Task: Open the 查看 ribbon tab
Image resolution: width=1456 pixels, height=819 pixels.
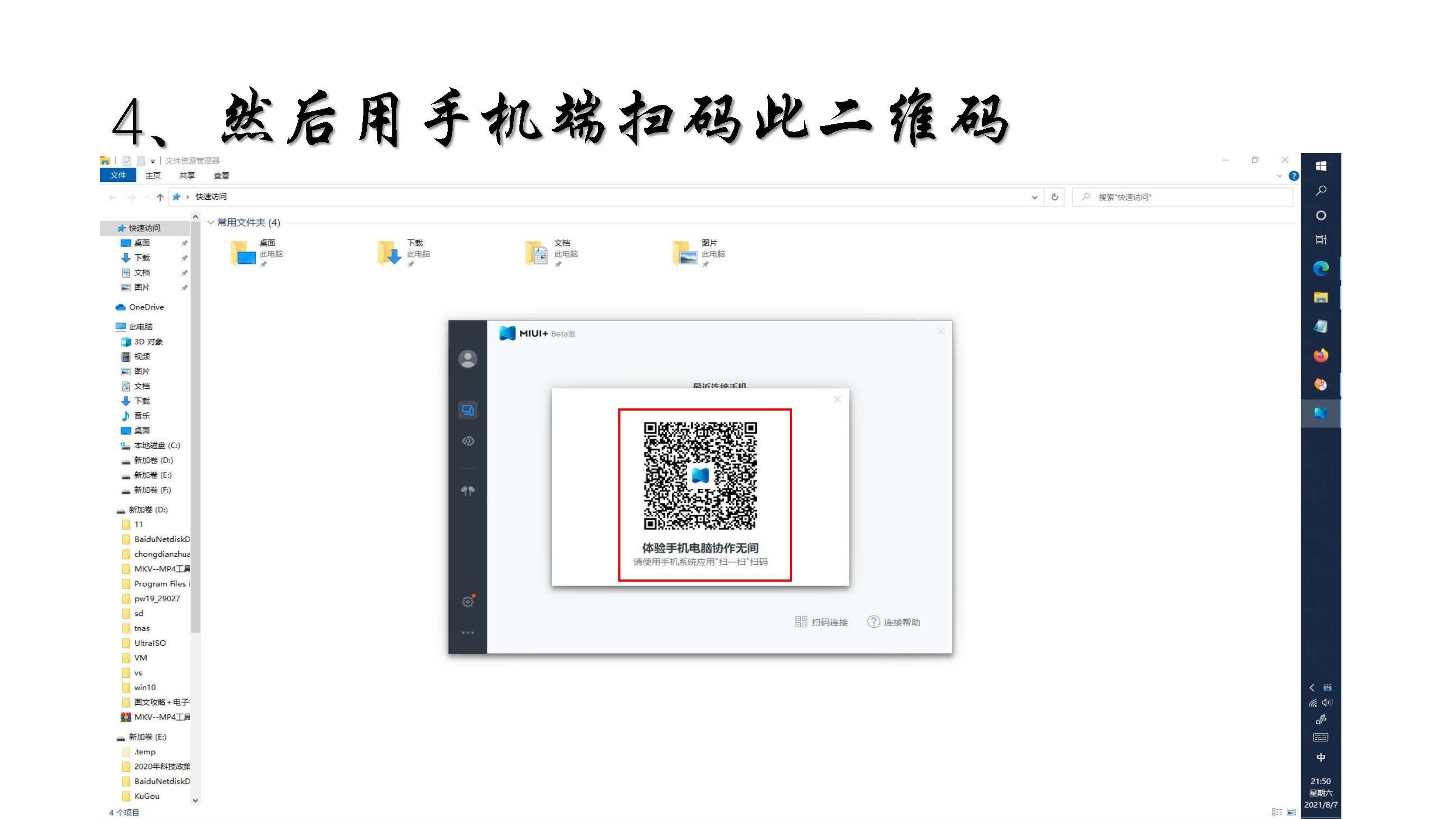Action: pos(221,176)
